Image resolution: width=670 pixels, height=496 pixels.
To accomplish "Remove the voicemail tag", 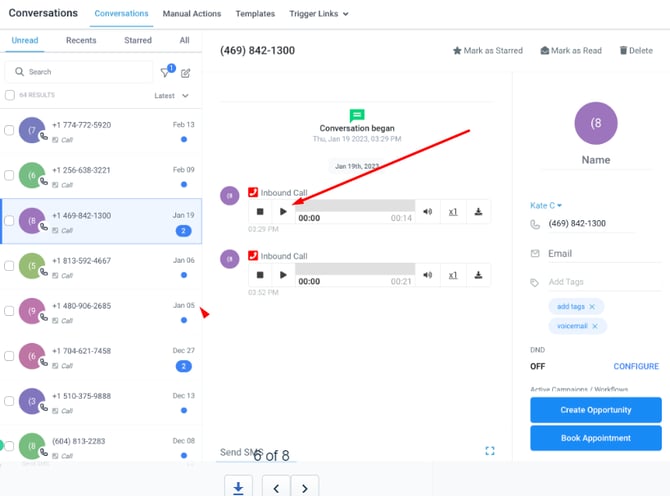I will click(594, 326).
